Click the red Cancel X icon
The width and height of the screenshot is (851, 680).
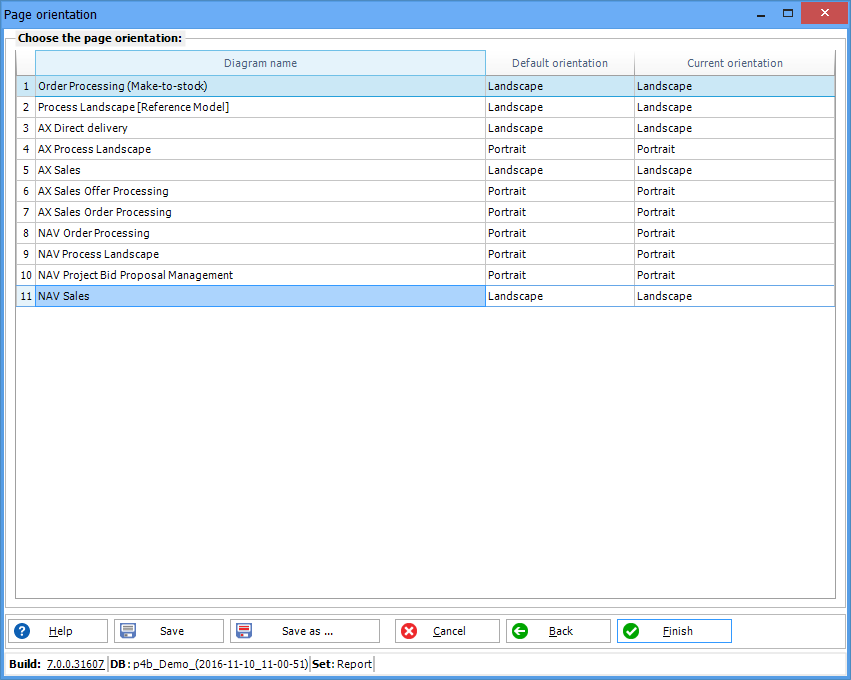point(409,631)
